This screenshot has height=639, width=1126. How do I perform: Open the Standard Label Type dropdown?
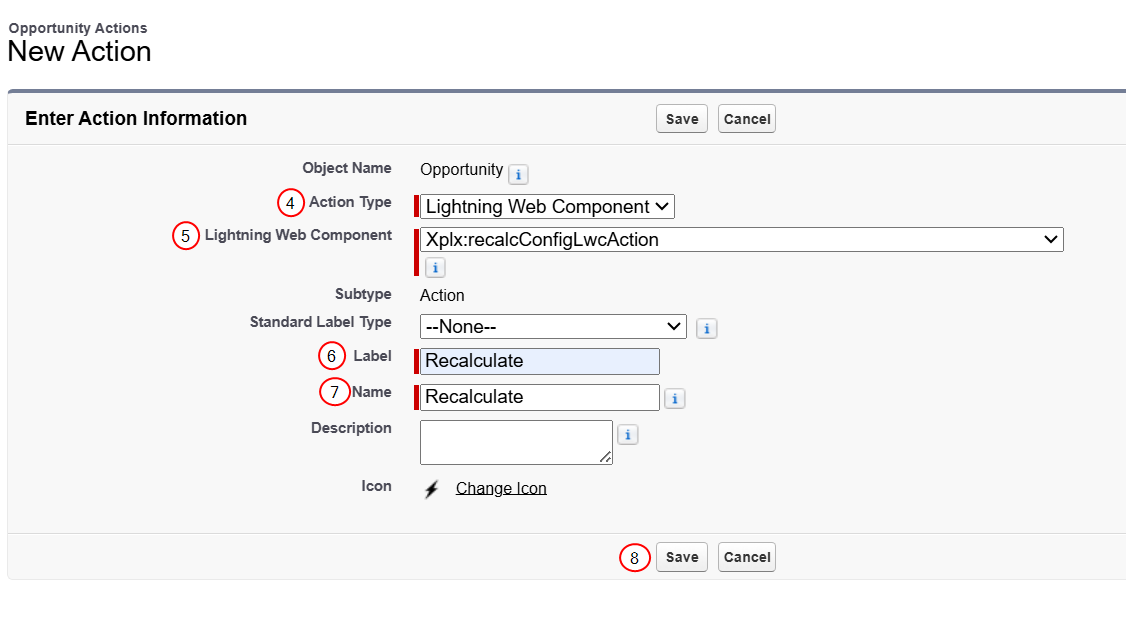click(x=553, y=327)
